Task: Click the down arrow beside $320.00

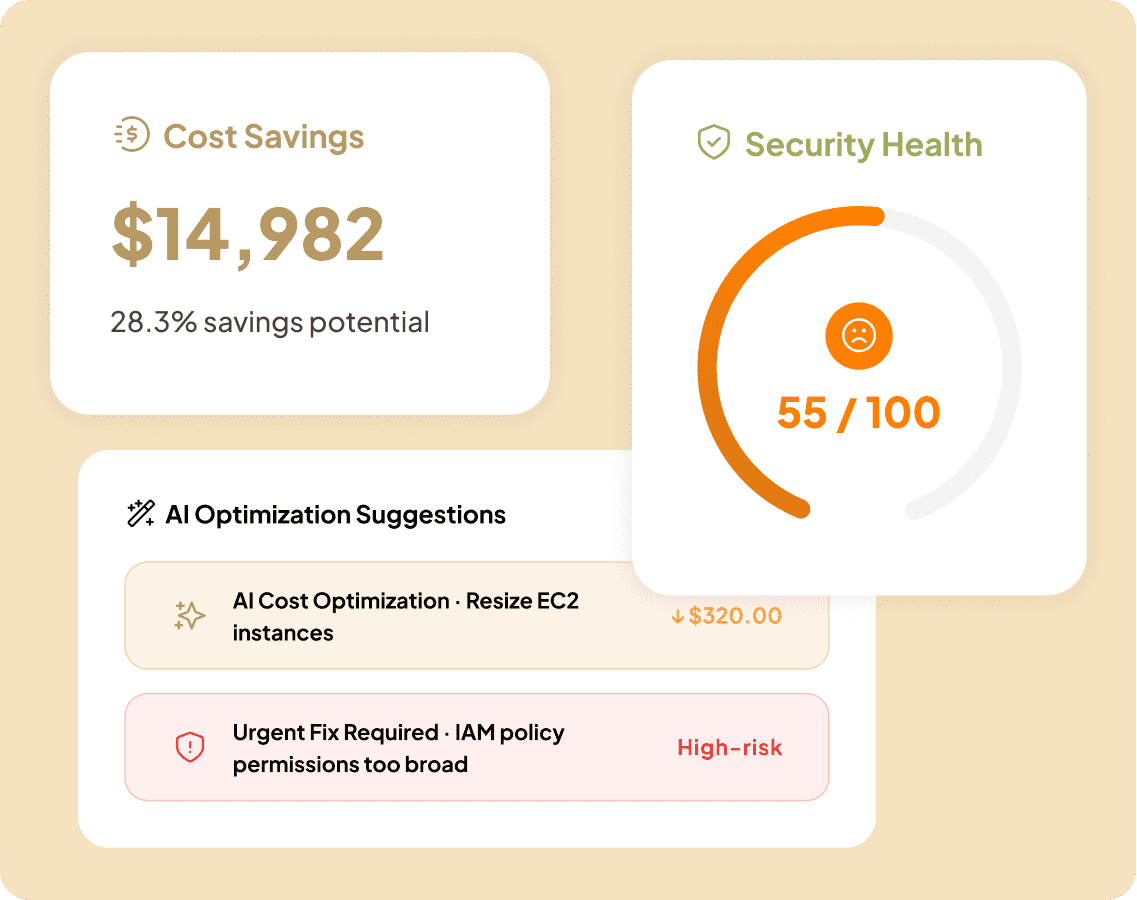Action: (678, 616)
